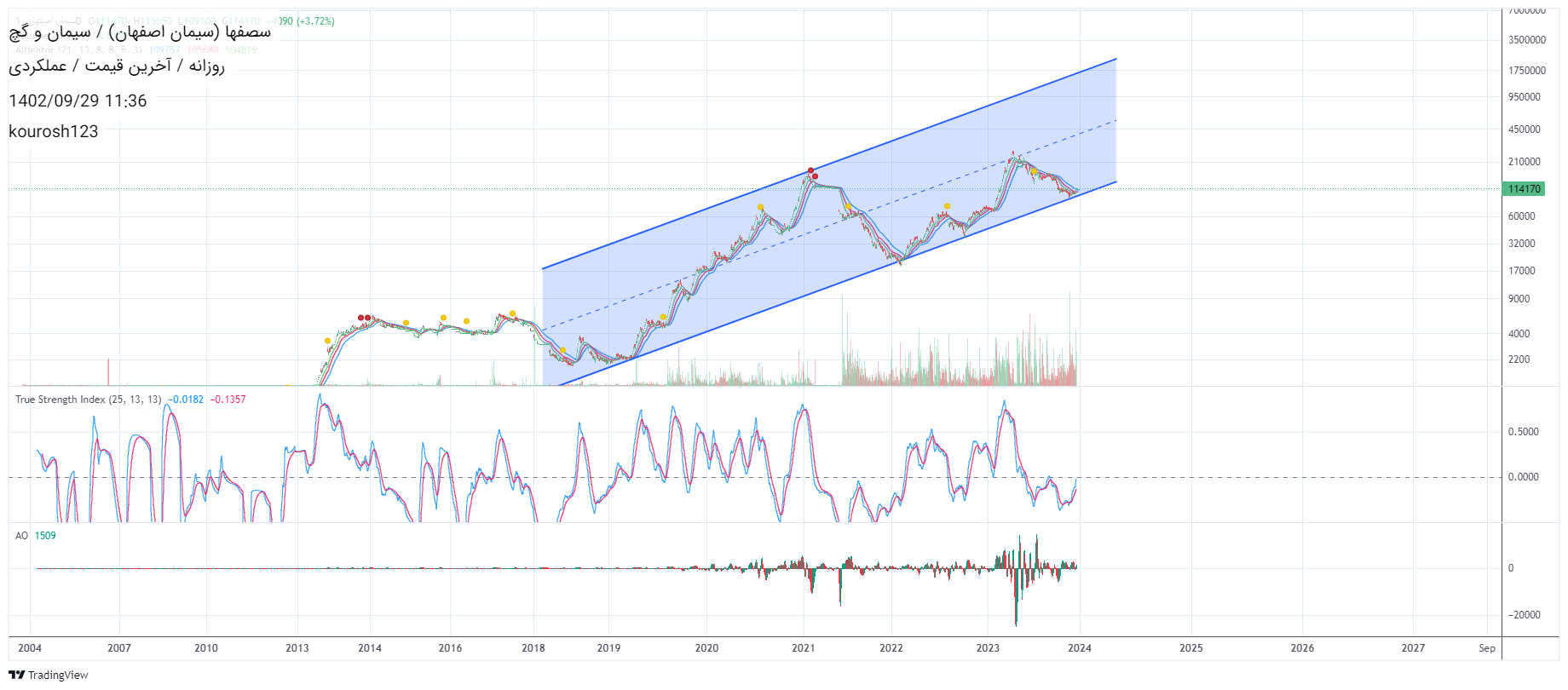Image resolution: width=1568 pixels, height=690 pixels.
Task: Click the 2200 price scale label
Action: coord(1519,359)
